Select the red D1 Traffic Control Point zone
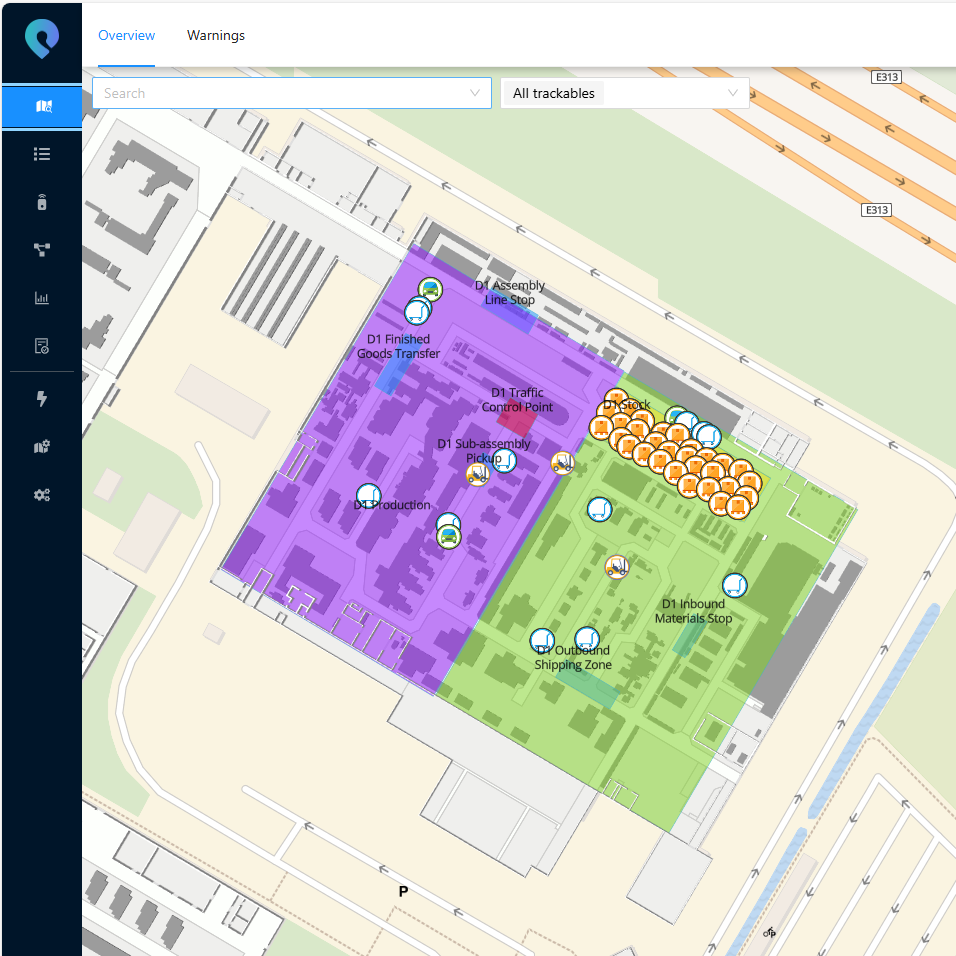The width and height of the screenshot is (956, 956). (x=517, y=418)
